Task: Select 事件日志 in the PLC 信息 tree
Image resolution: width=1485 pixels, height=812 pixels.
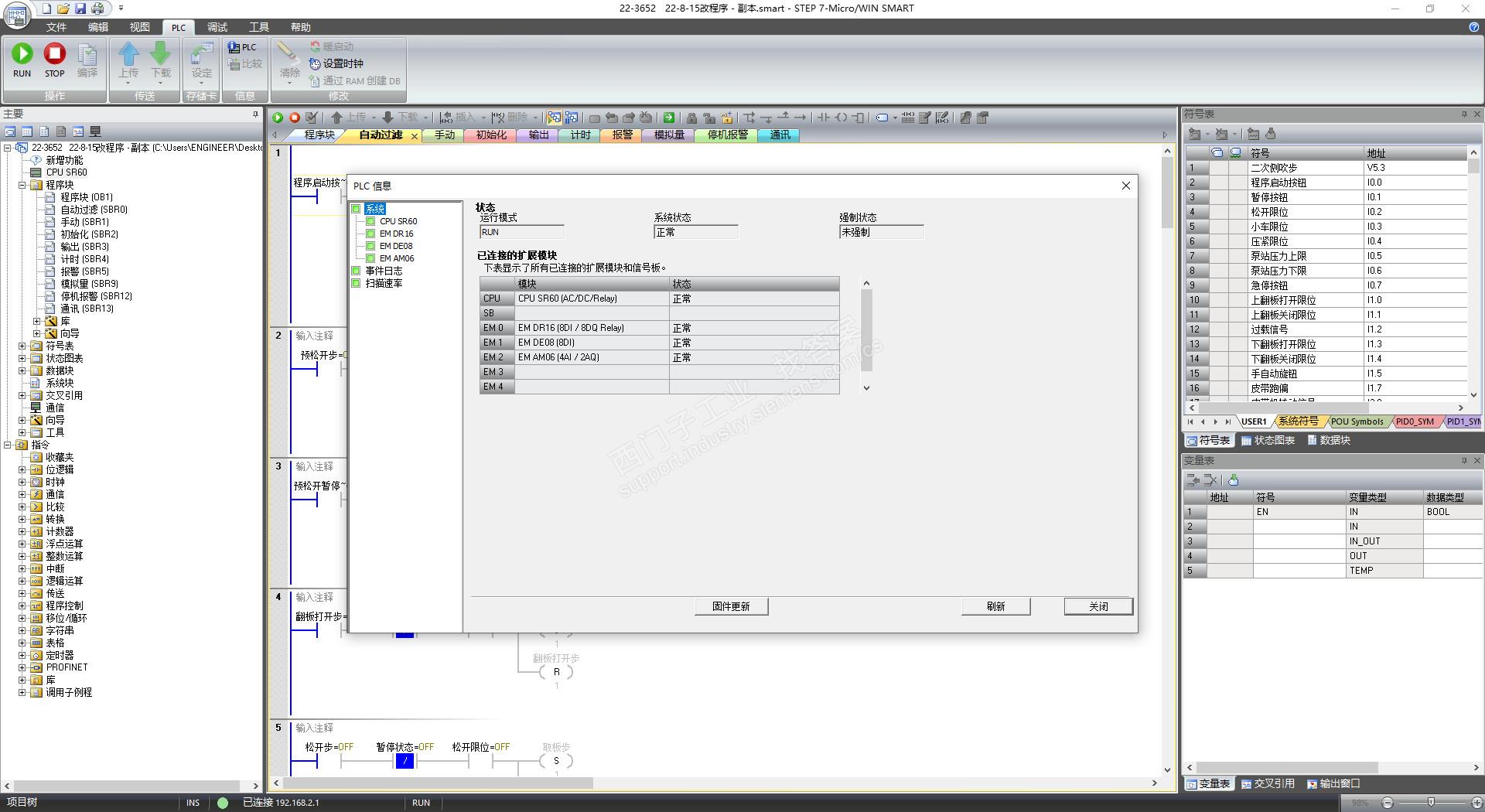Action: click(x=384, y=271)
